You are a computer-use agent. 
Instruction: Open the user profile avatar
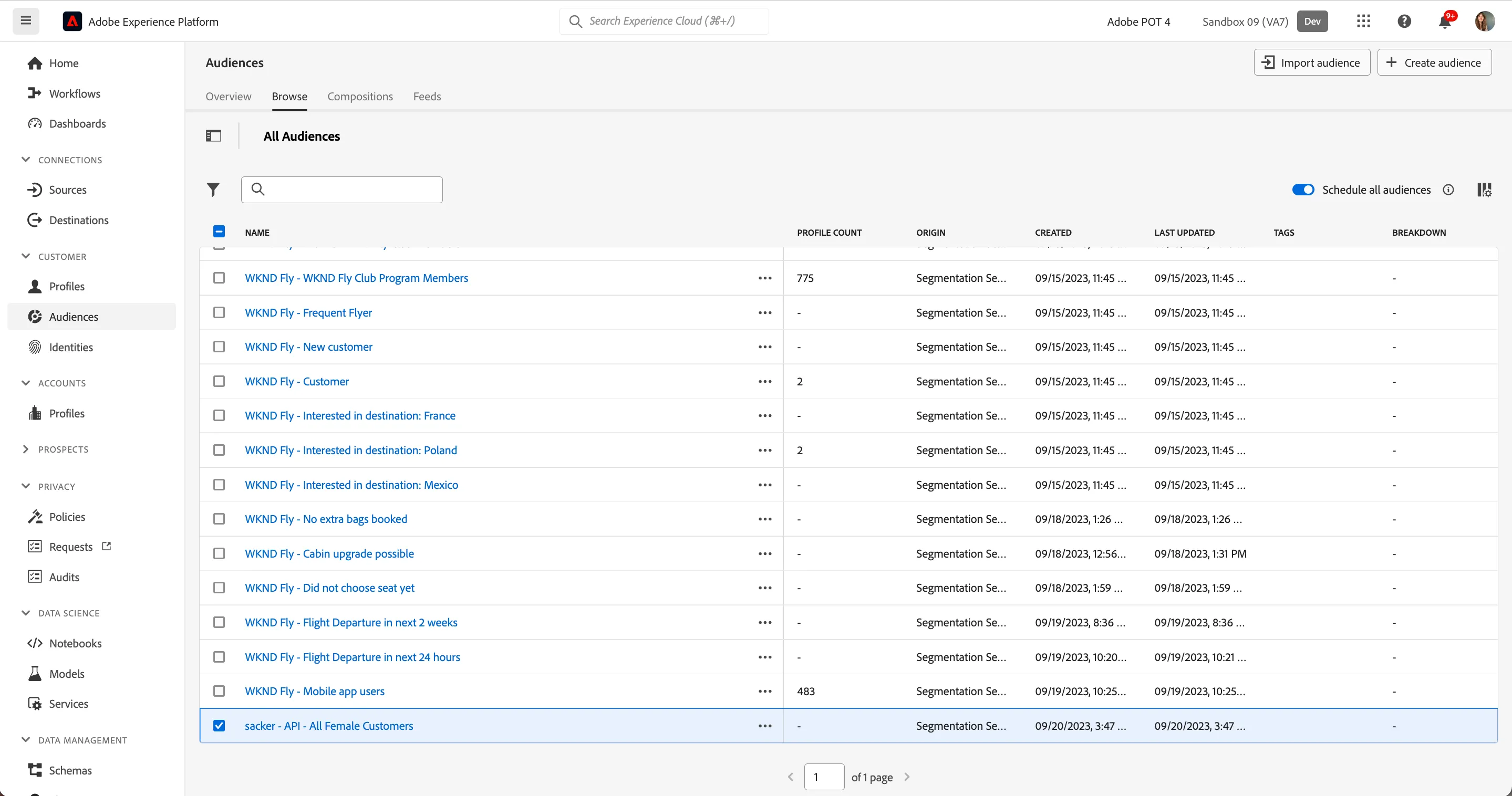[x=1485, y=21]
